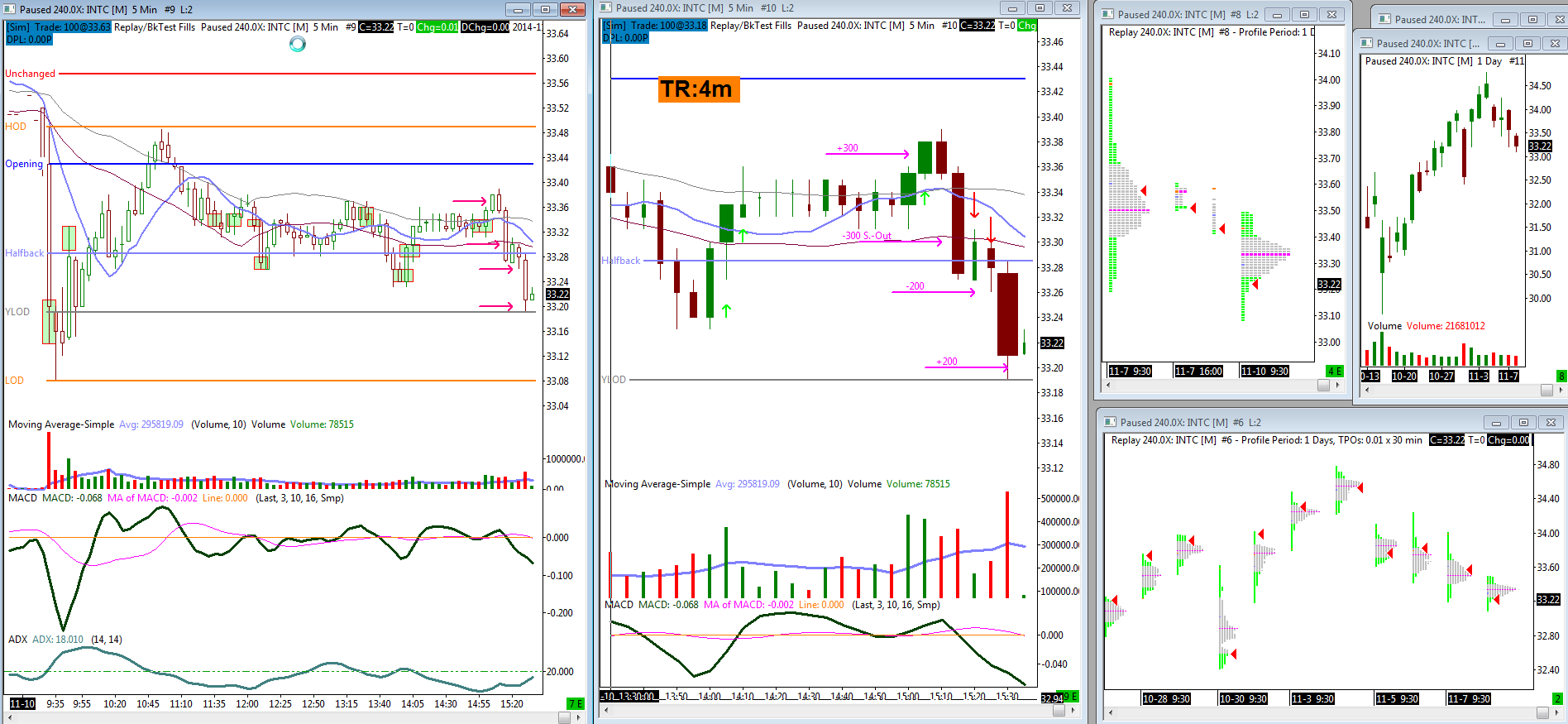Select the 'LOD' line label in chart #9

click(x=15, y=381)
